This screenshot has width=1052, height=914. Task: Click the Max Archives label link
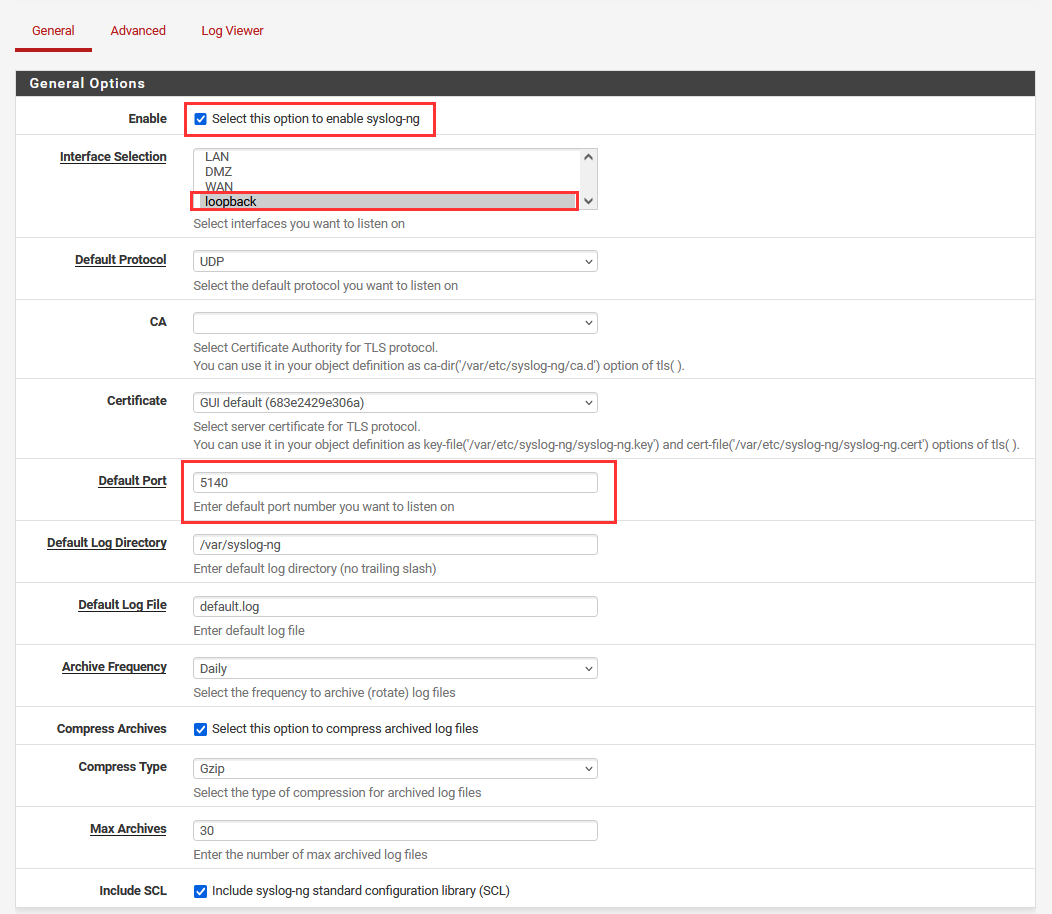(x=128, y=829)
